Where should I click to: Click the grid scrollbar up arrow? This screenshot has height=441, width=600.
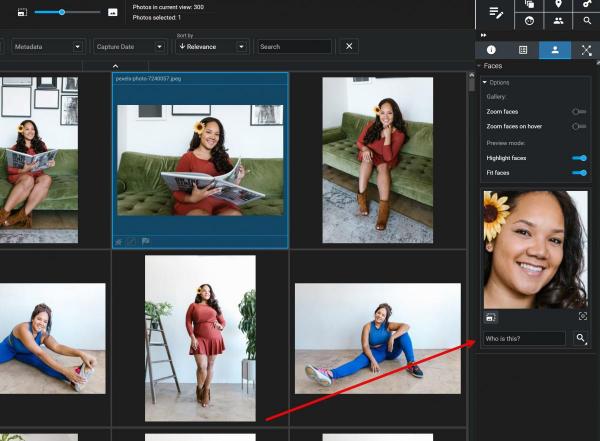coord(472,75)
